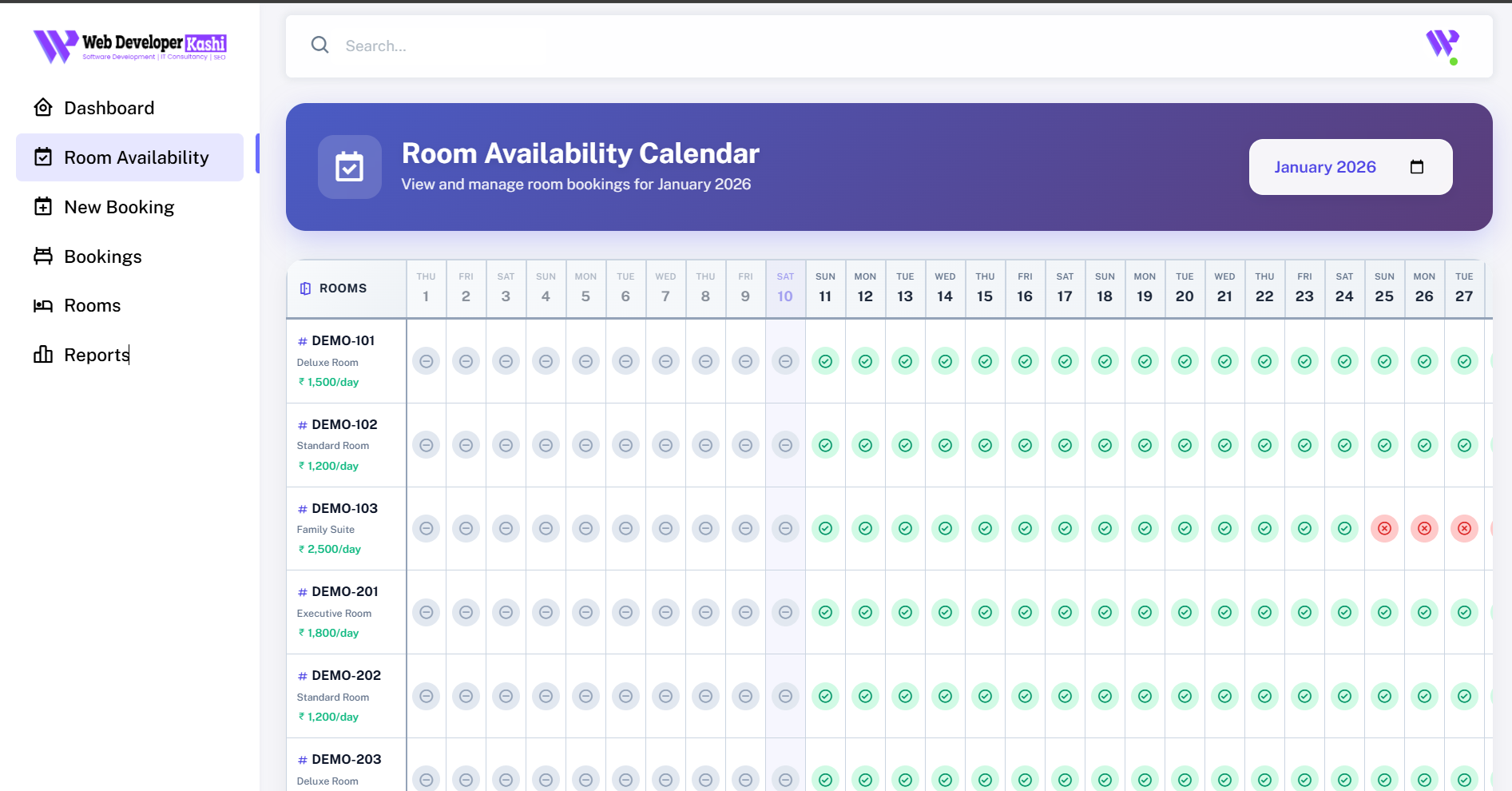
Task: Click the Bookings bed icon
Action: coord(43,256)
